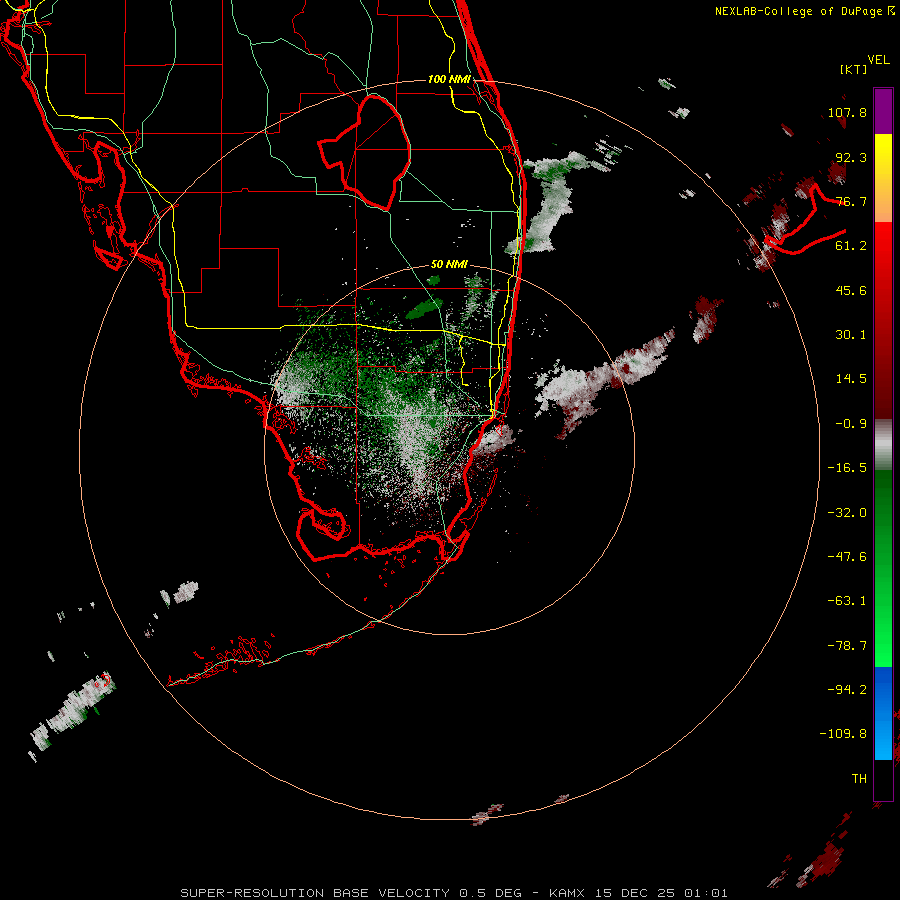Select the -47.6 velocity scale value
The image size is (900, 900).
[x=847, y=557]
